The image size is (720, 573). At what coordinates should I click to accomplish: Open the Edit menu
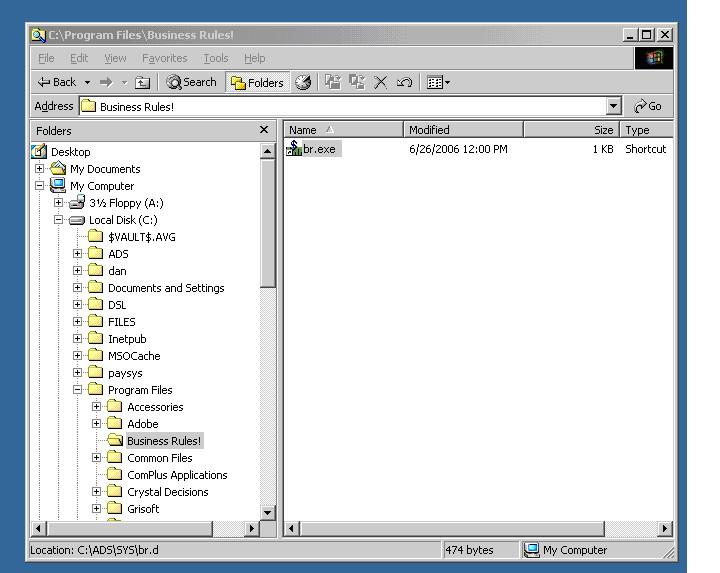click(x=79, y=58)
